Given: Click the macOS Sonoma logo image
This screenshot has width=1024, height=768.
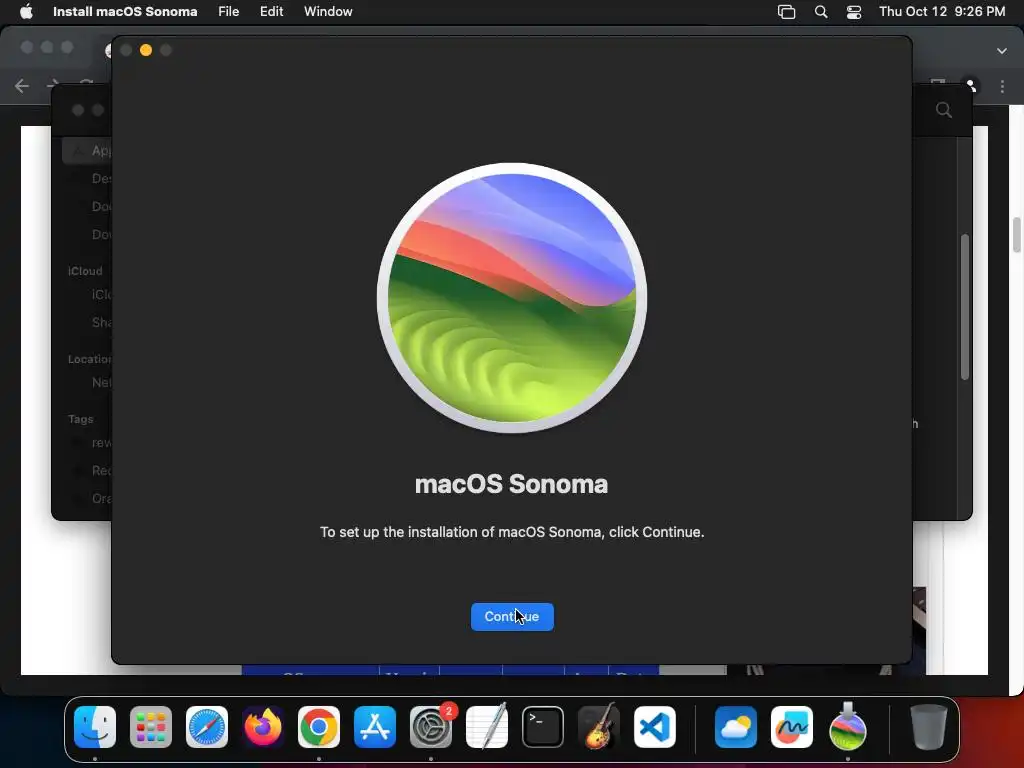Looking at the screenshot, I should (x=512, y=298).
